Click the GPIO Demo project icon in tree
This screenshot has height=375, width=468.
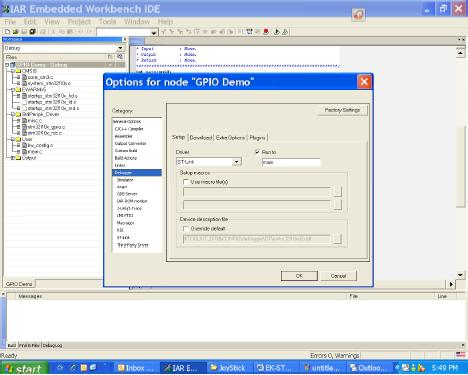click(13, 65)
